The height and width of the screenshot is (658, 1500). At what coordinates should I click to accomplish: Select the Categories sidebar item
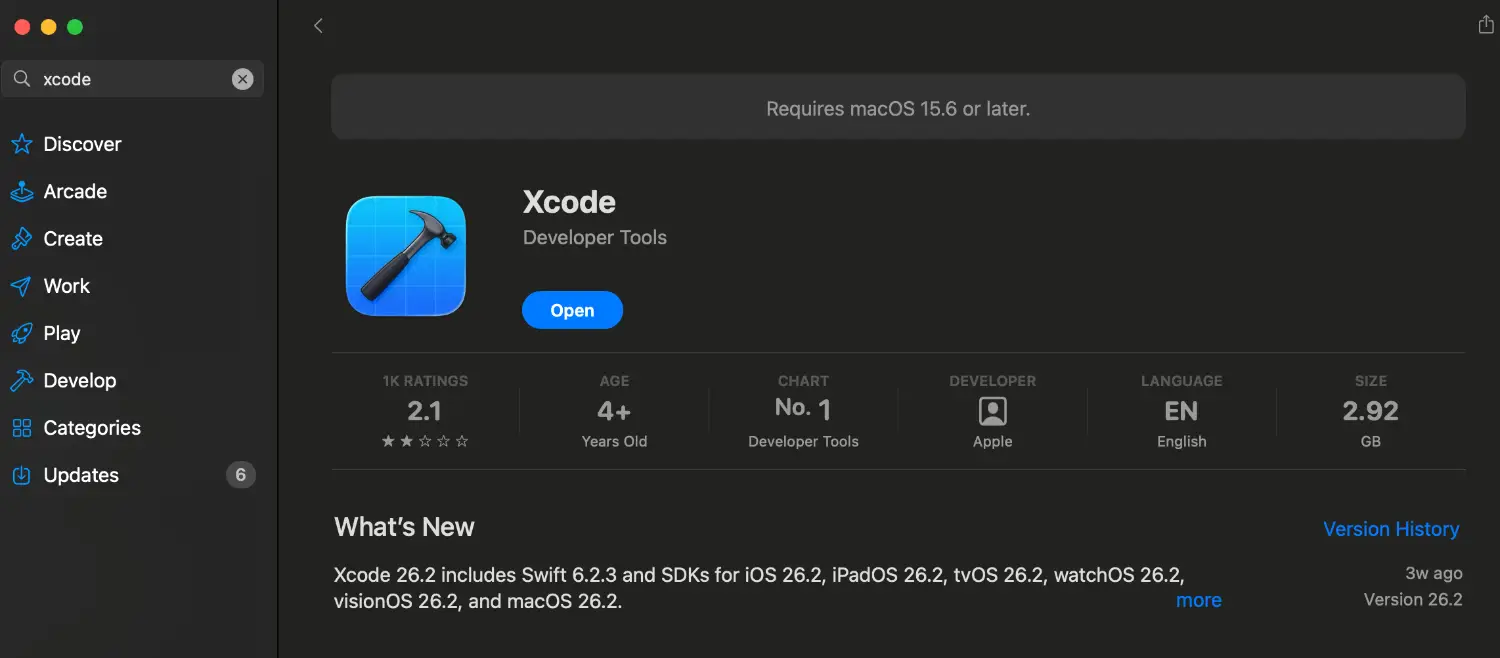tap(92, 429)
